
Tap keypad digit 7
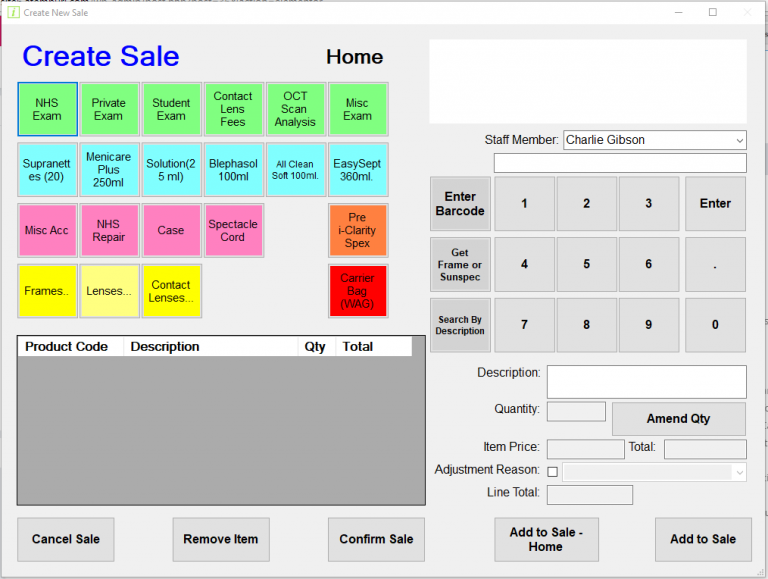click(x=525, y=325)
